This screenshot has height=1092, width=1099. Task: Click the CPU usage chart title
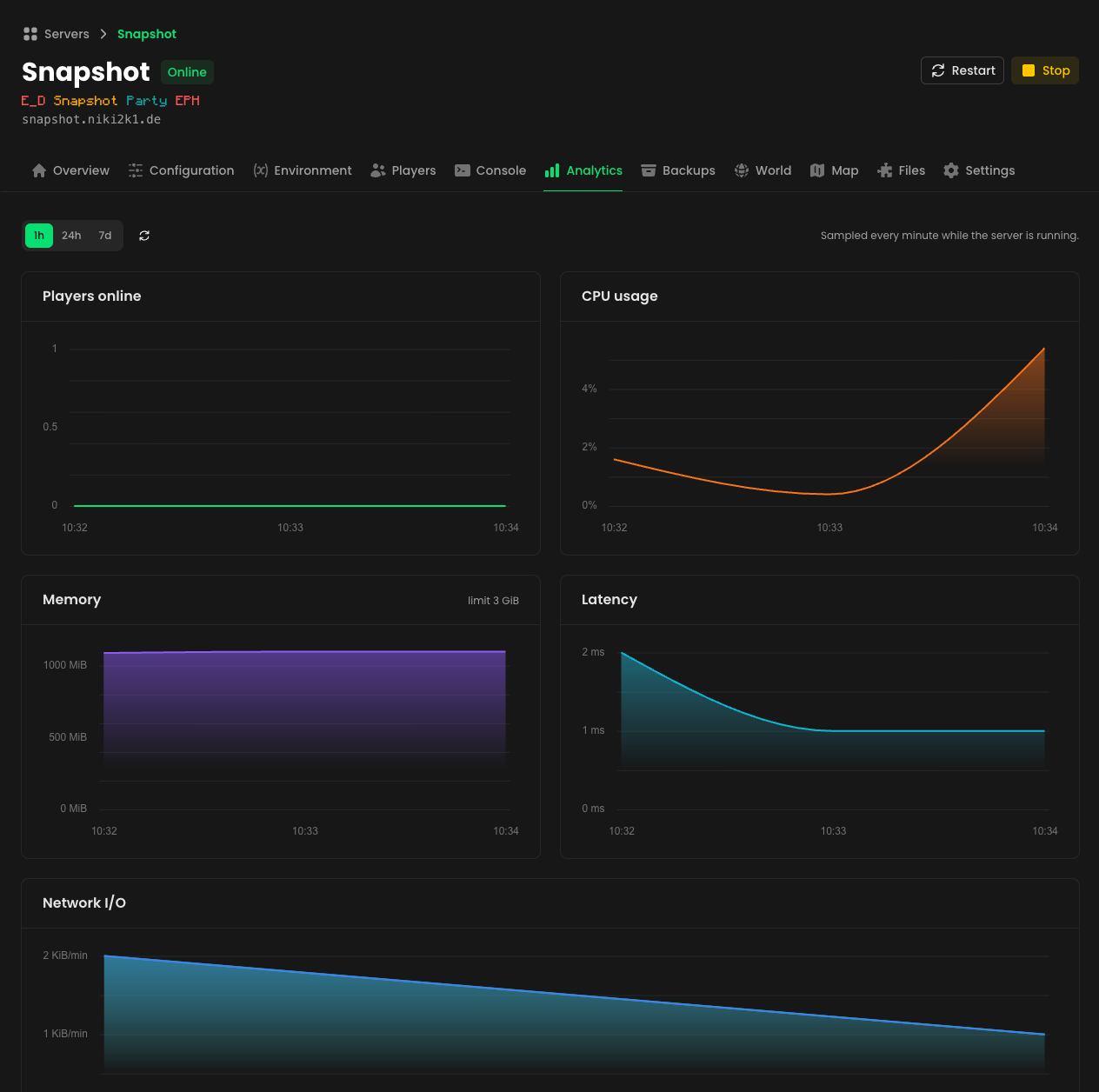click(x=620, y=296)
